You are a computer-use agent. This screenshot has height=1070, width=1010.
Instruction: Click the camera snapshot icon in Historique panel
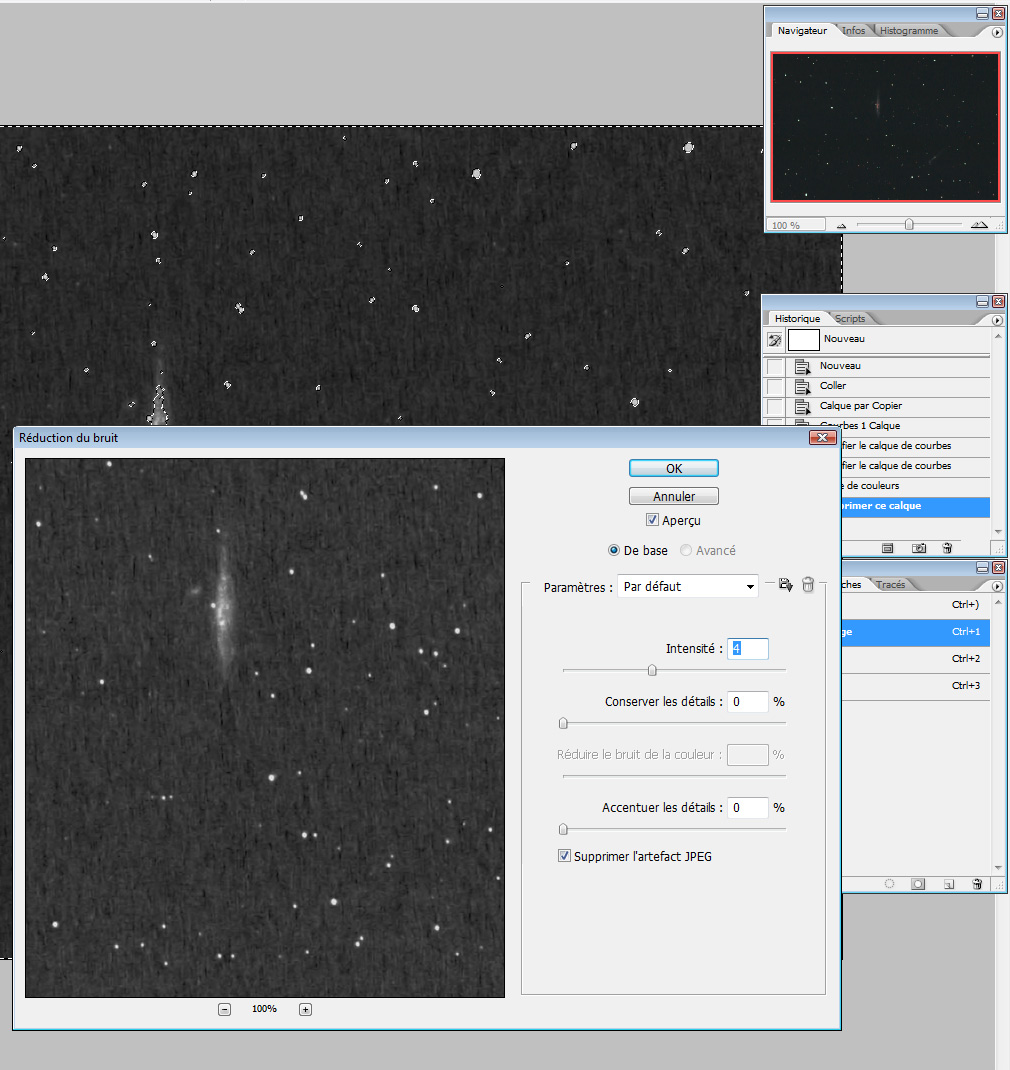point(919,548)
